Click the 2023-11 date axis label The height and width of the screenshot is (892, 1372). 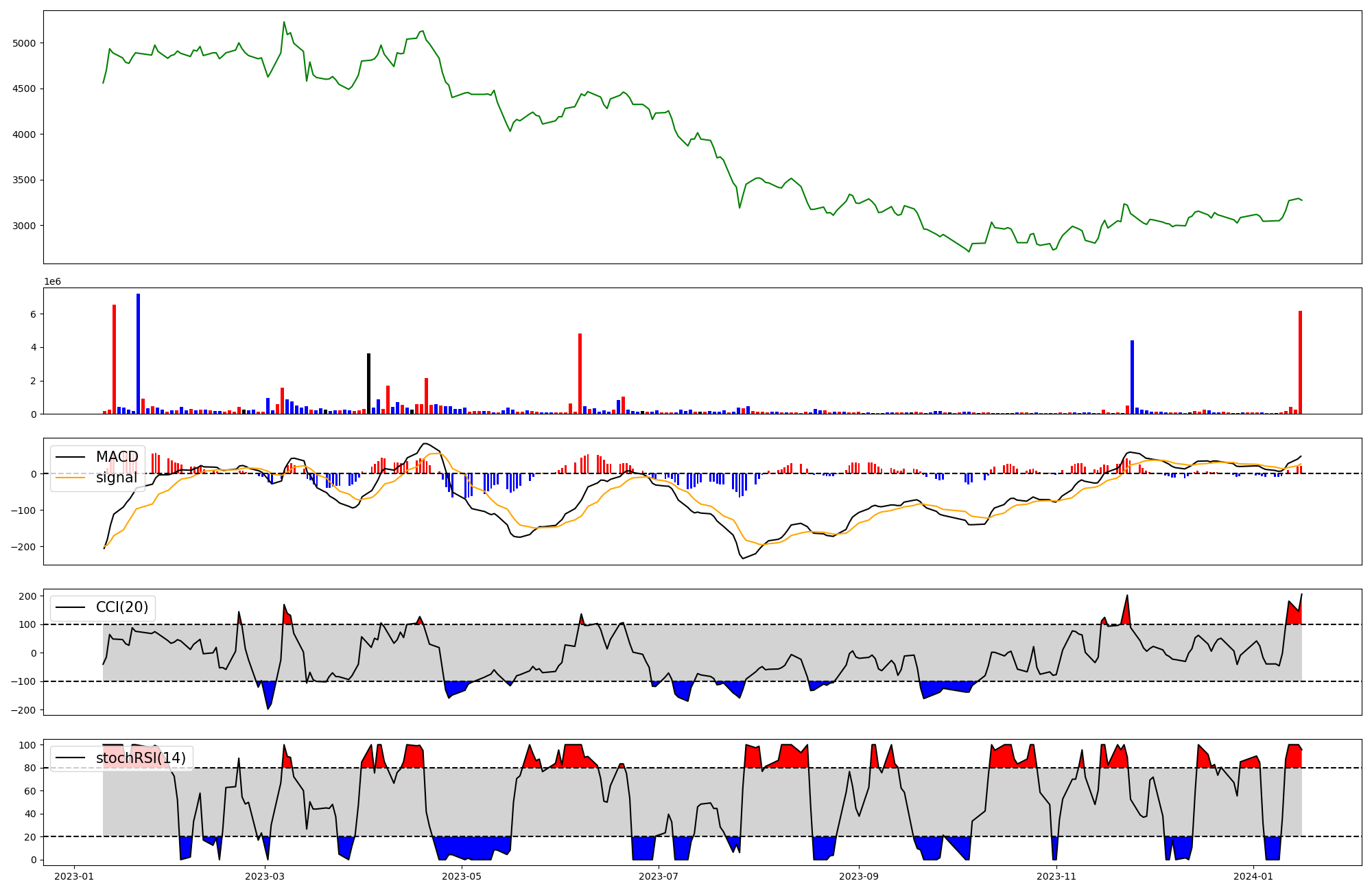pyautogui.click(x=1056, y=876)
